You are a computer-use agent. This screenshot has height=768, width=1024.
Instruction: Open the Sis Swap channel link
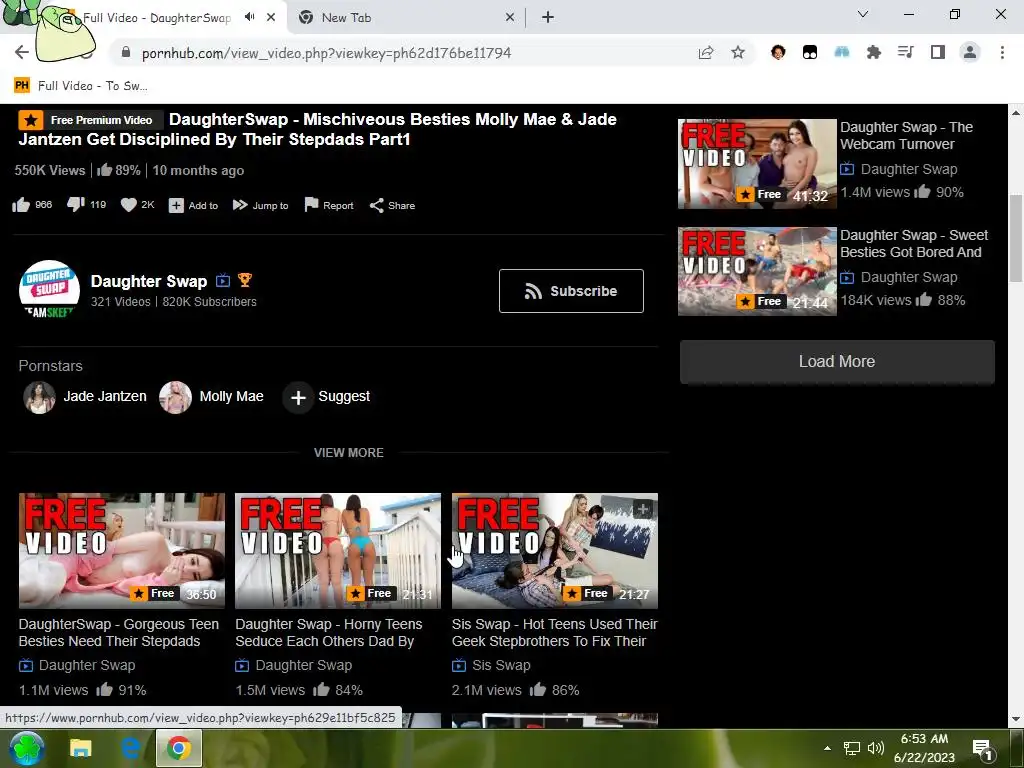click(501, 665)
